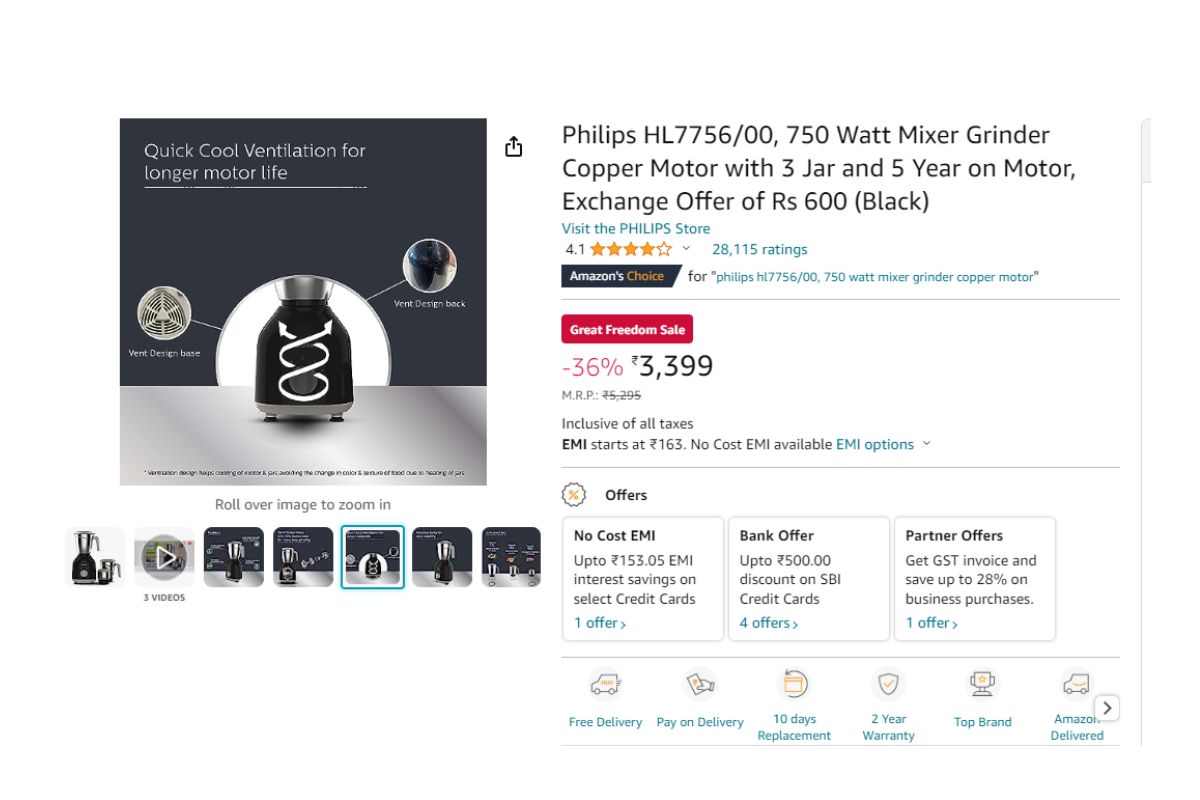The width and height of the screenshot is (1200, 800).
Task: Click the Amazon Delivered icon
Action: tap(1077, 685)
